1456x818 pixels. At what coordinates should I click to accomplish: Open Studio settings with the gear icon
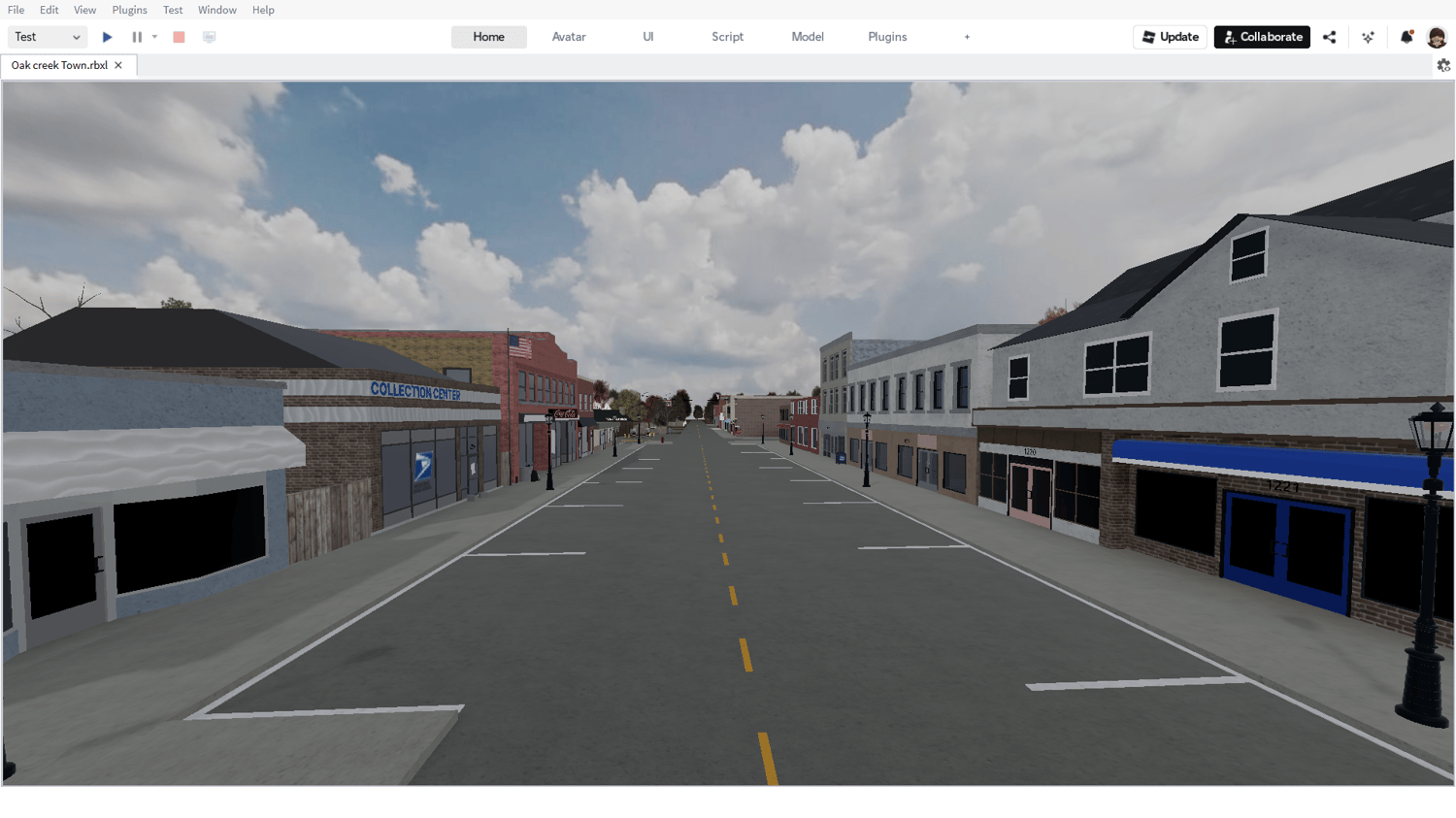click(x=1444, y=65)
